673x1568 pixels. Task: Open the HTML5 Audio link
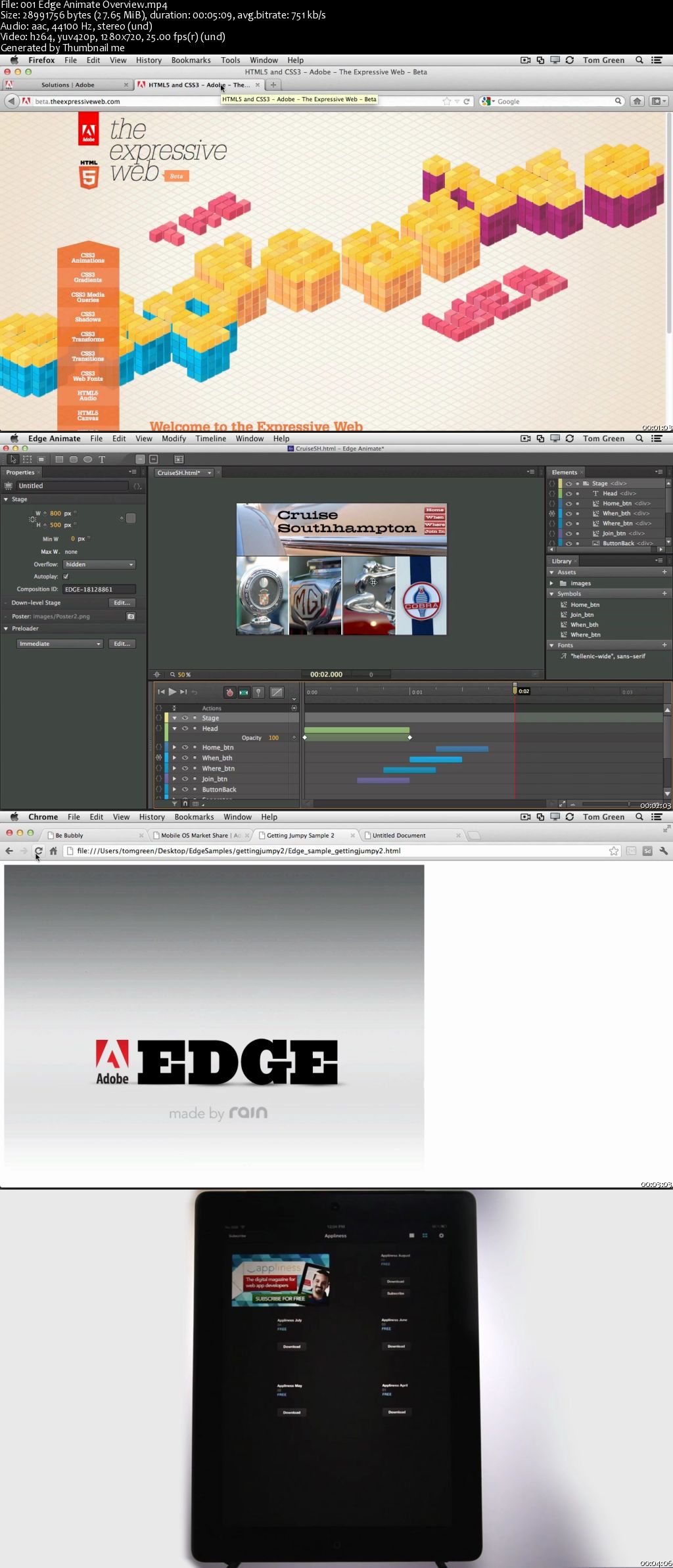click(x=88, y=395)
